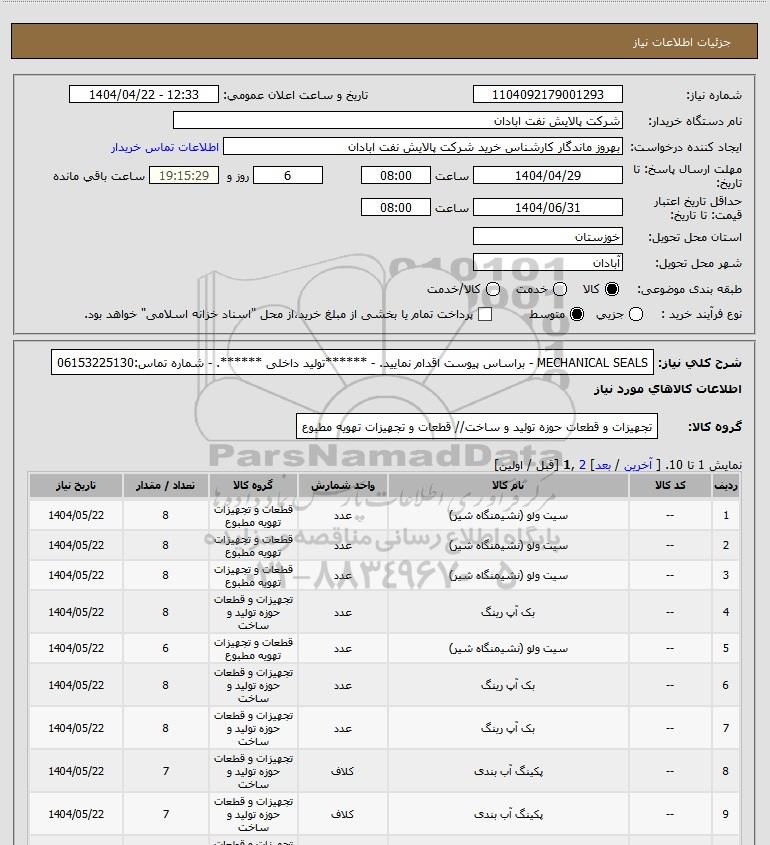This screenshot has width=770, height=845.
Task: Click date 1404/05/22 in row 2
Action: tap(76, 545)
